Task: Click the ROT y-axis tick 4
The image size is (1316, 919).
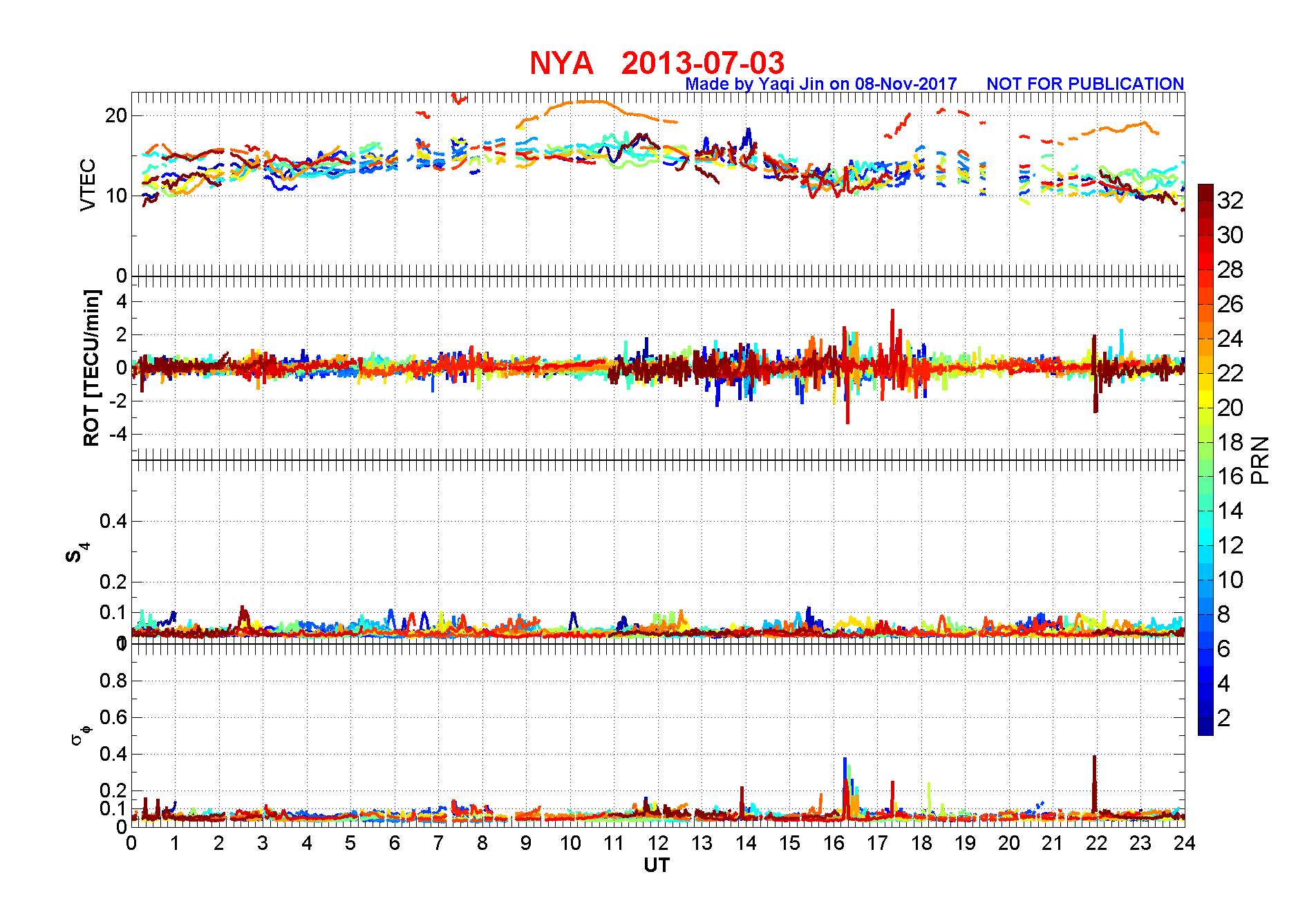Action: pos(122,301)
